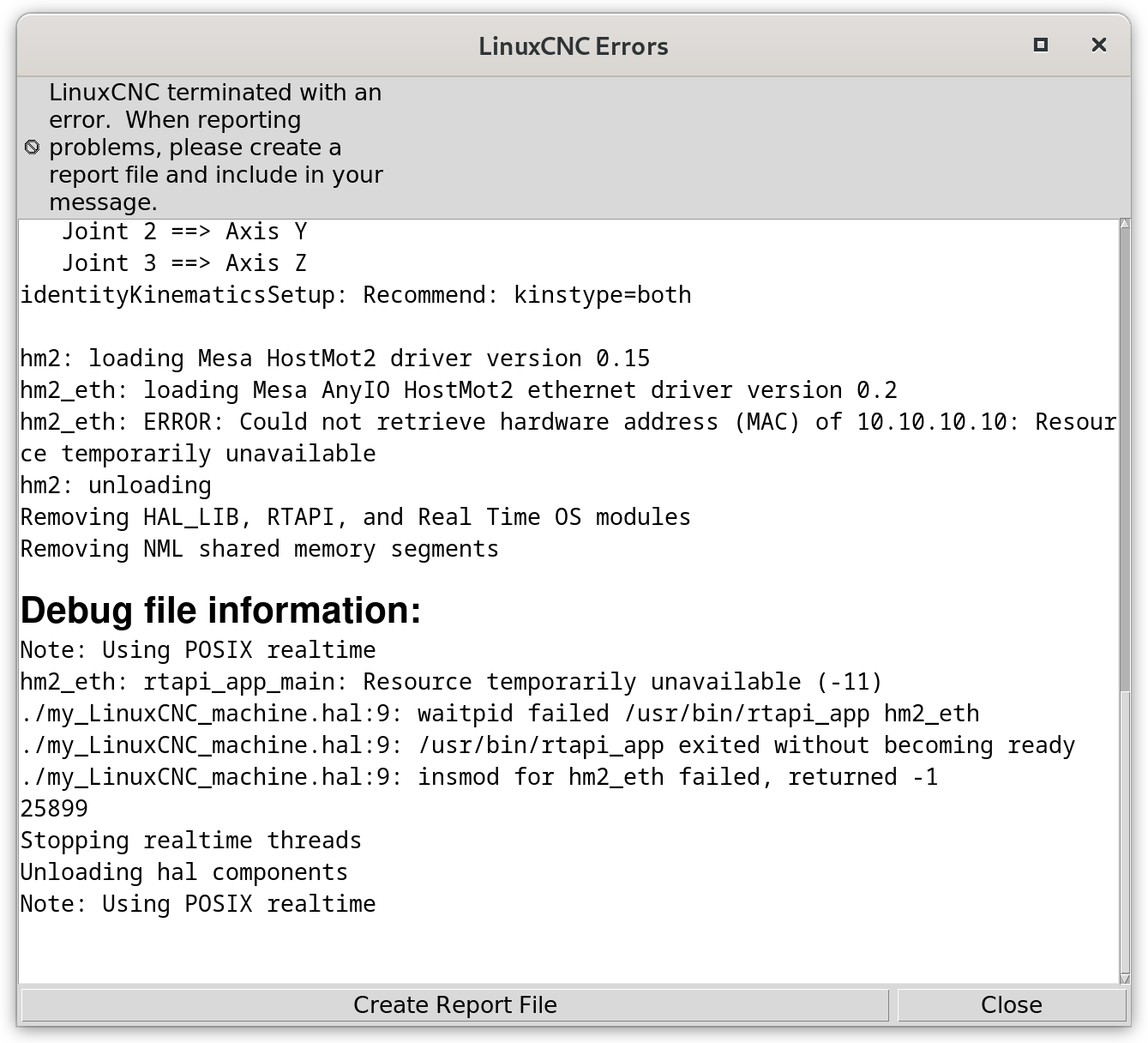Click the 'Removing NML shared memory segments' line
1148x1043 pixels.
[x=260, y=549]
